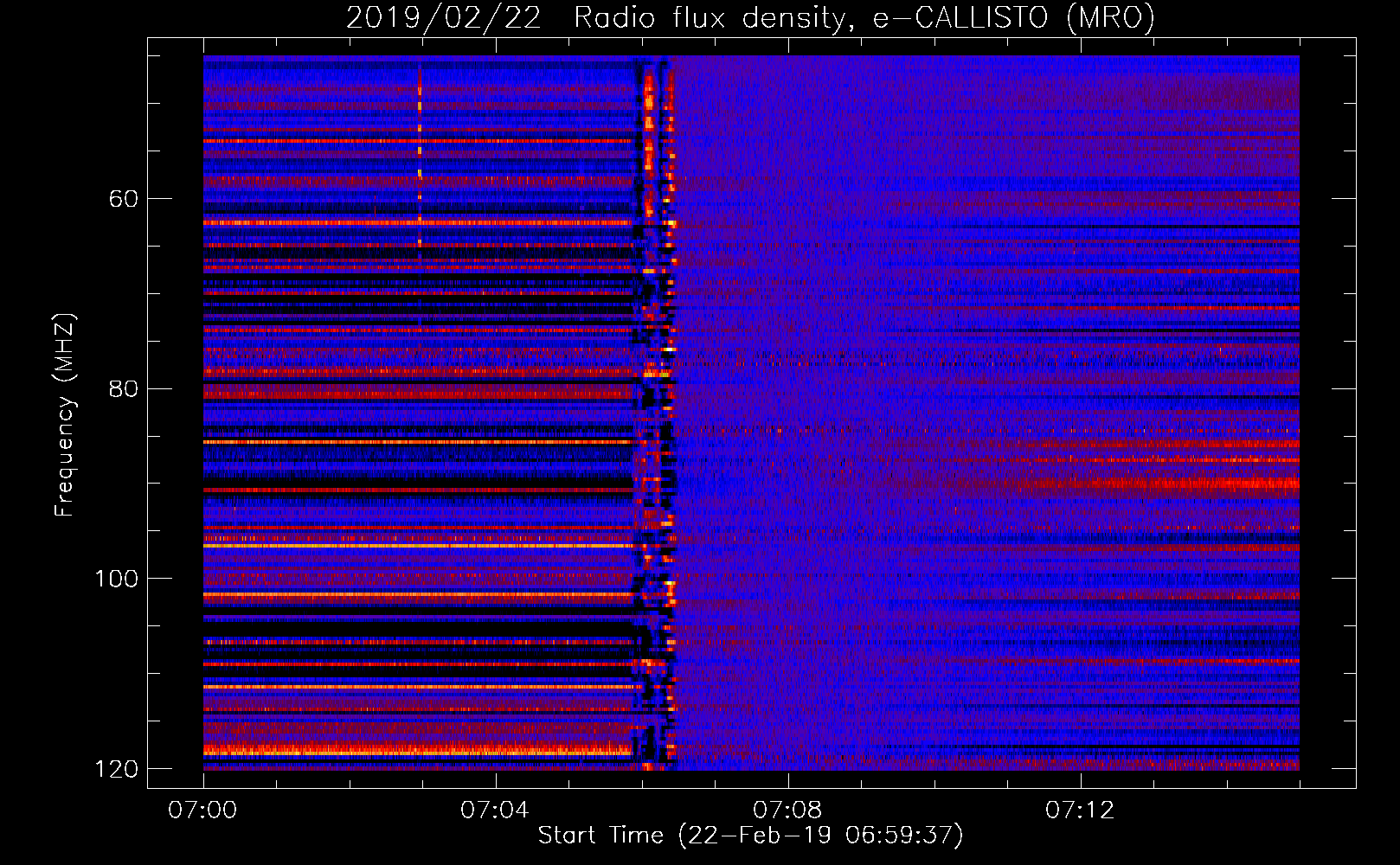This screenshot has height=865, width=1400.
Task: Click the '80' frequency axis label
Action: (x=124, y=388)
